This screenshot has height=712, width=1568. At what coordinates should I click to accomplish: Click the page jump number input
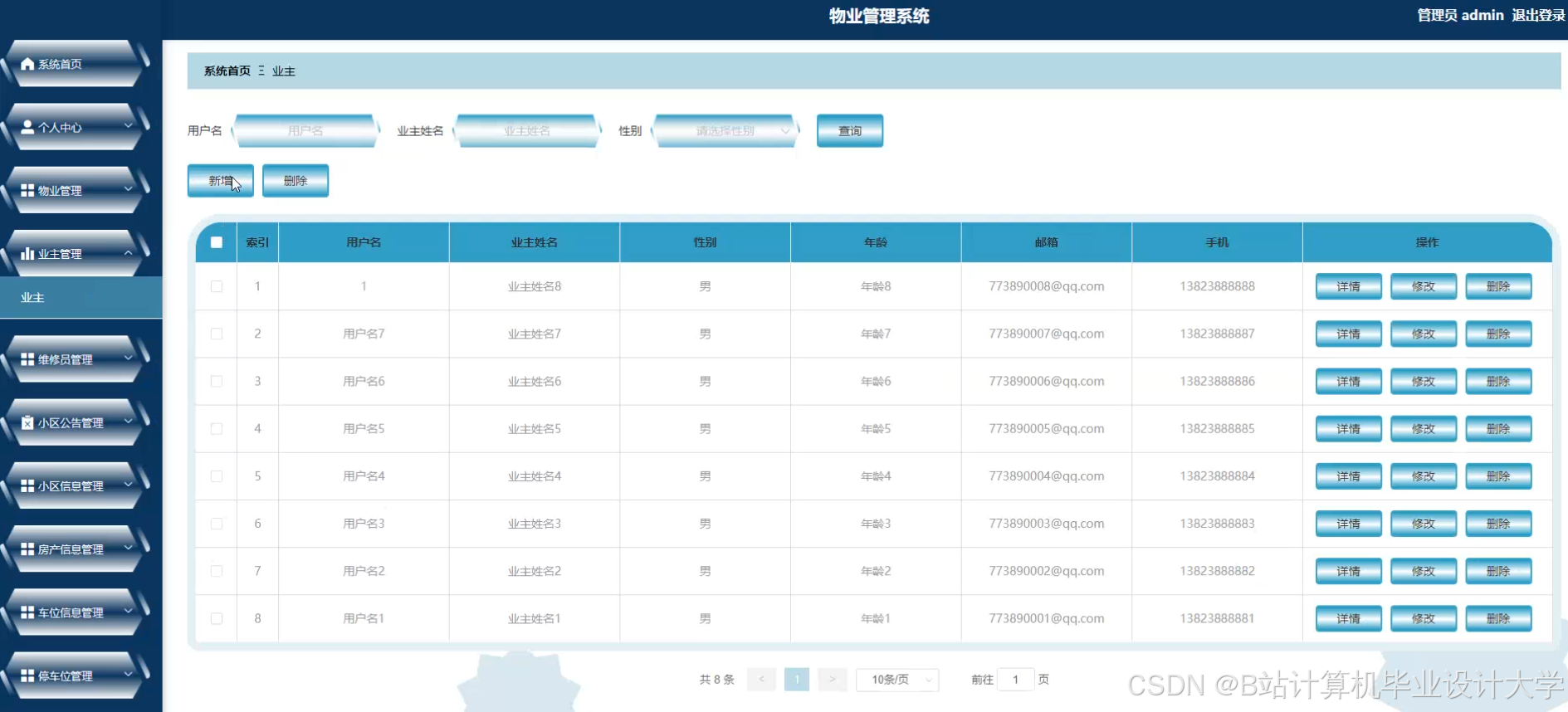1015,680
